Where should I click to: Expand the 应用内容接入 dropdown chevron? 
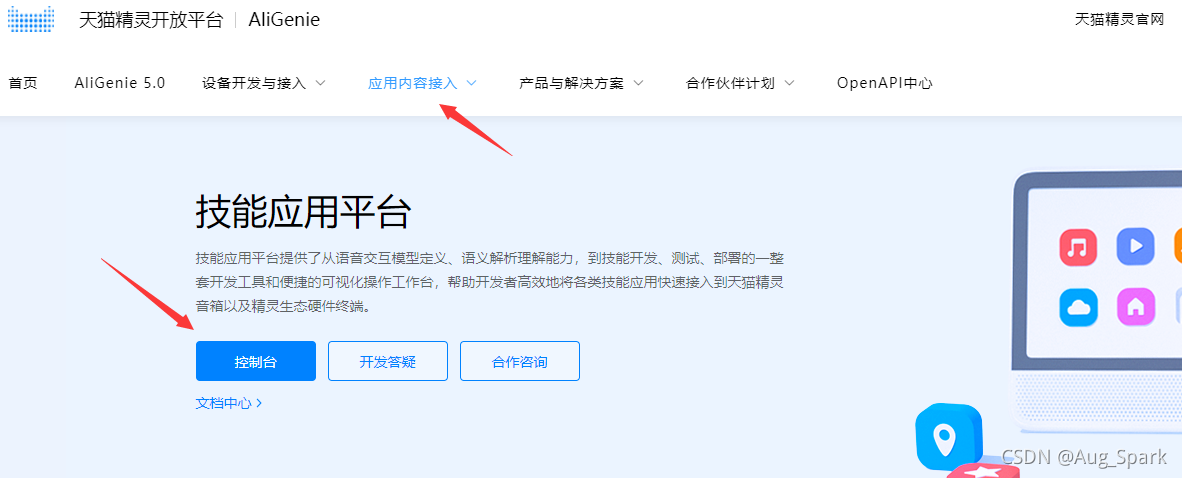472,84
